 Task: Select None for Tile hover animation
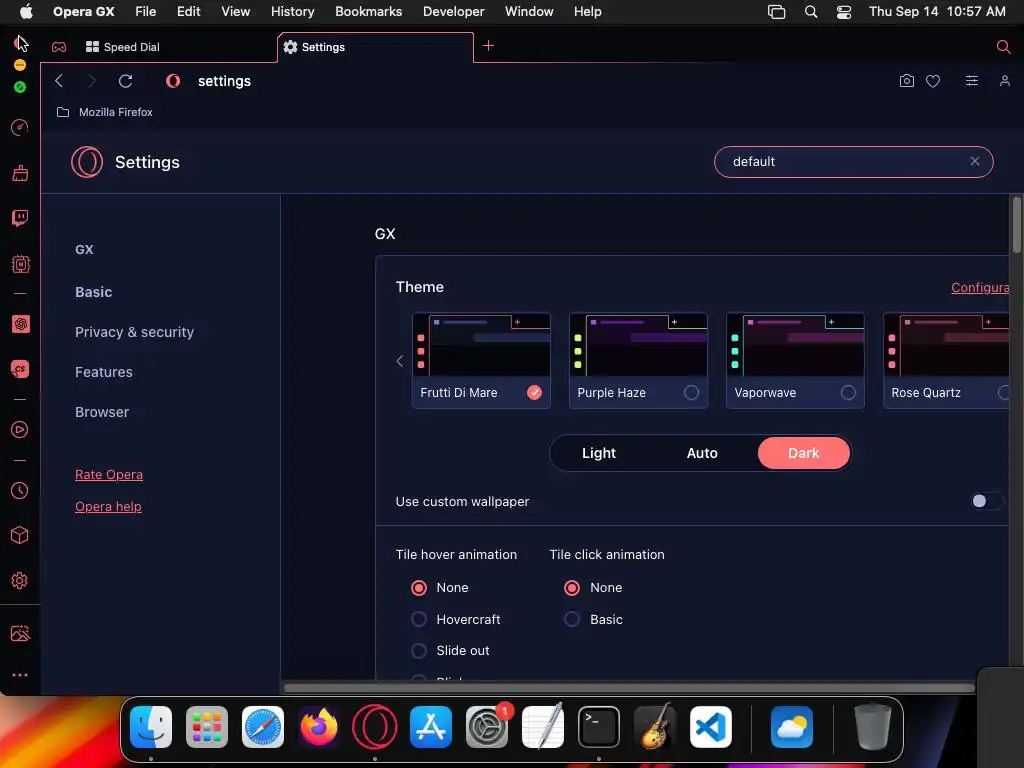(419, 588)
